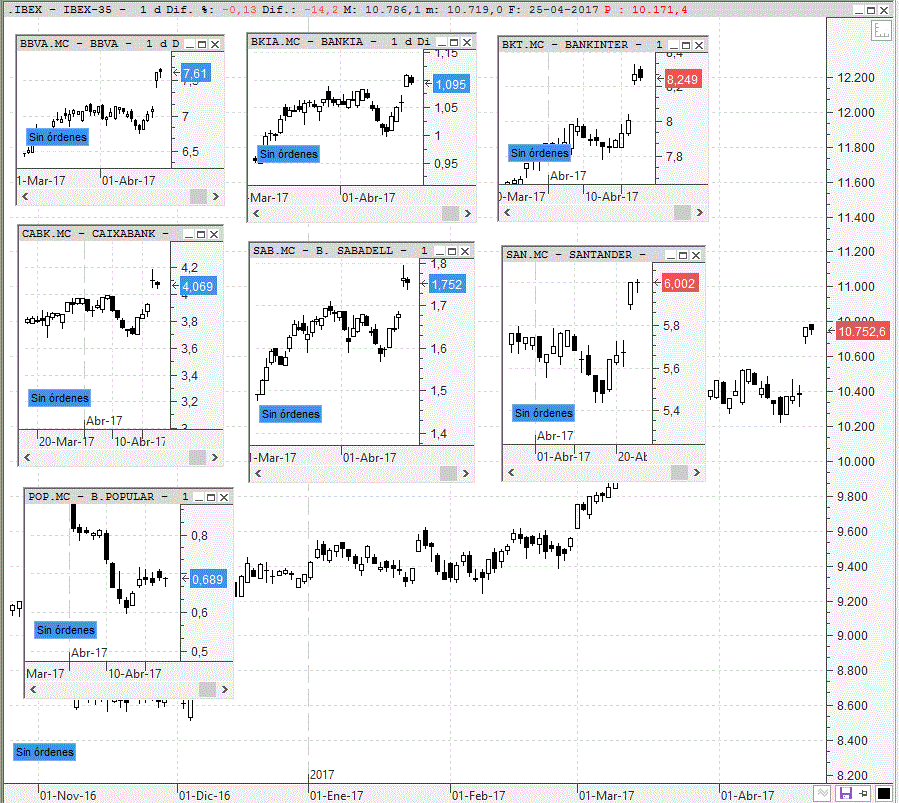
Task: Click left scroll arrow in B. SABADELL chart
Action: pos(258,473)
